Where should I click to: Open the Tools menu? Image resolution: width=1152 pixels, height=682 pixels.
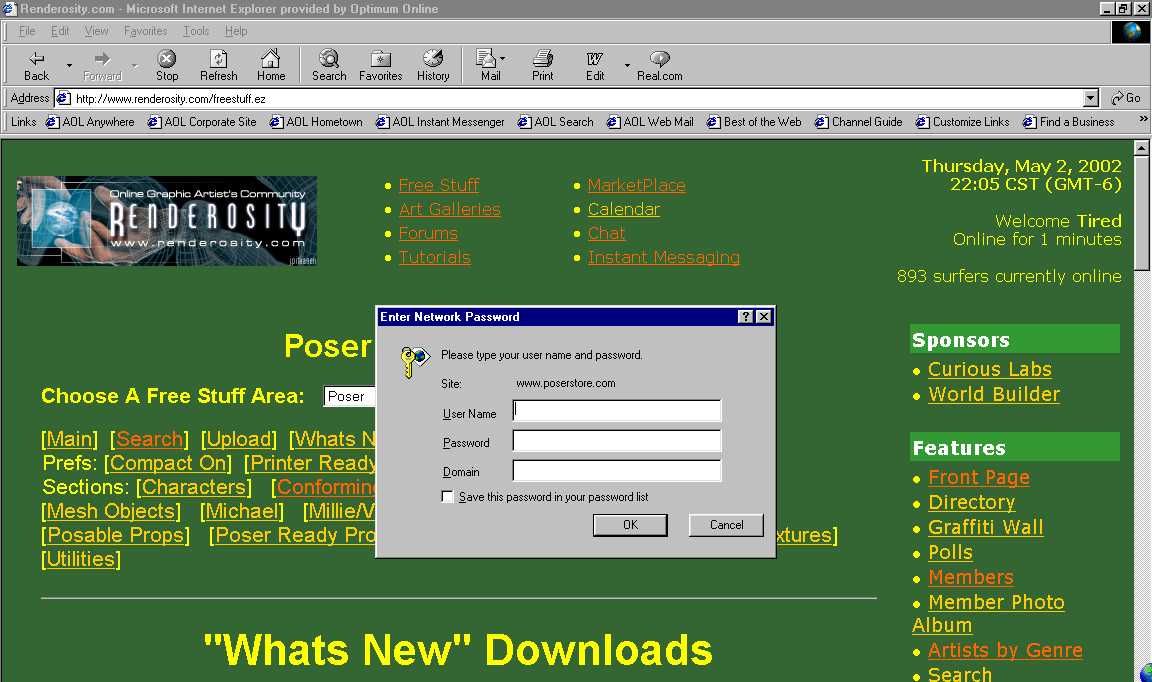pos(196,31)
